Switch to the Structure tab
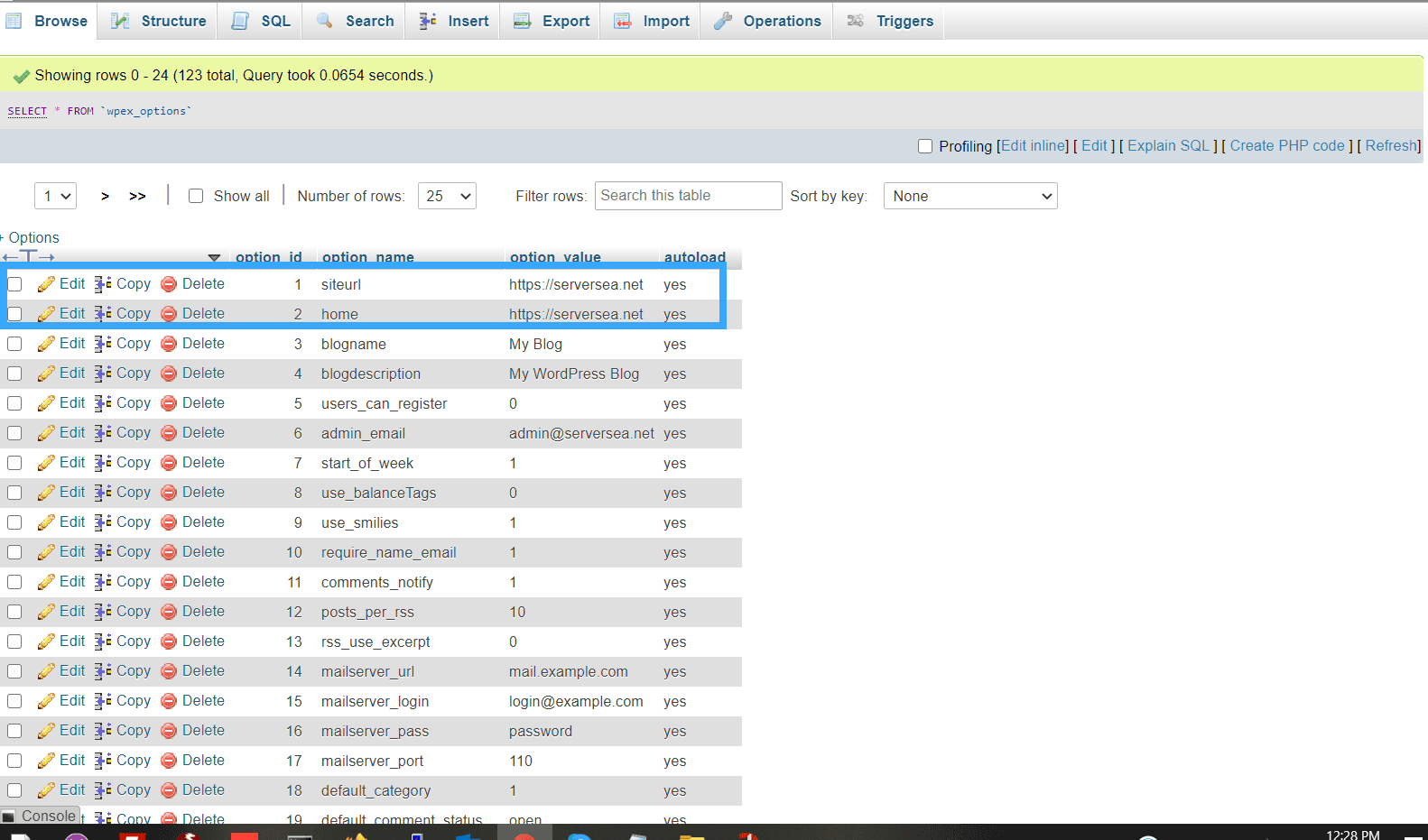The height and width of the screenshot is (840, 1428). click(x=159, y=21)
